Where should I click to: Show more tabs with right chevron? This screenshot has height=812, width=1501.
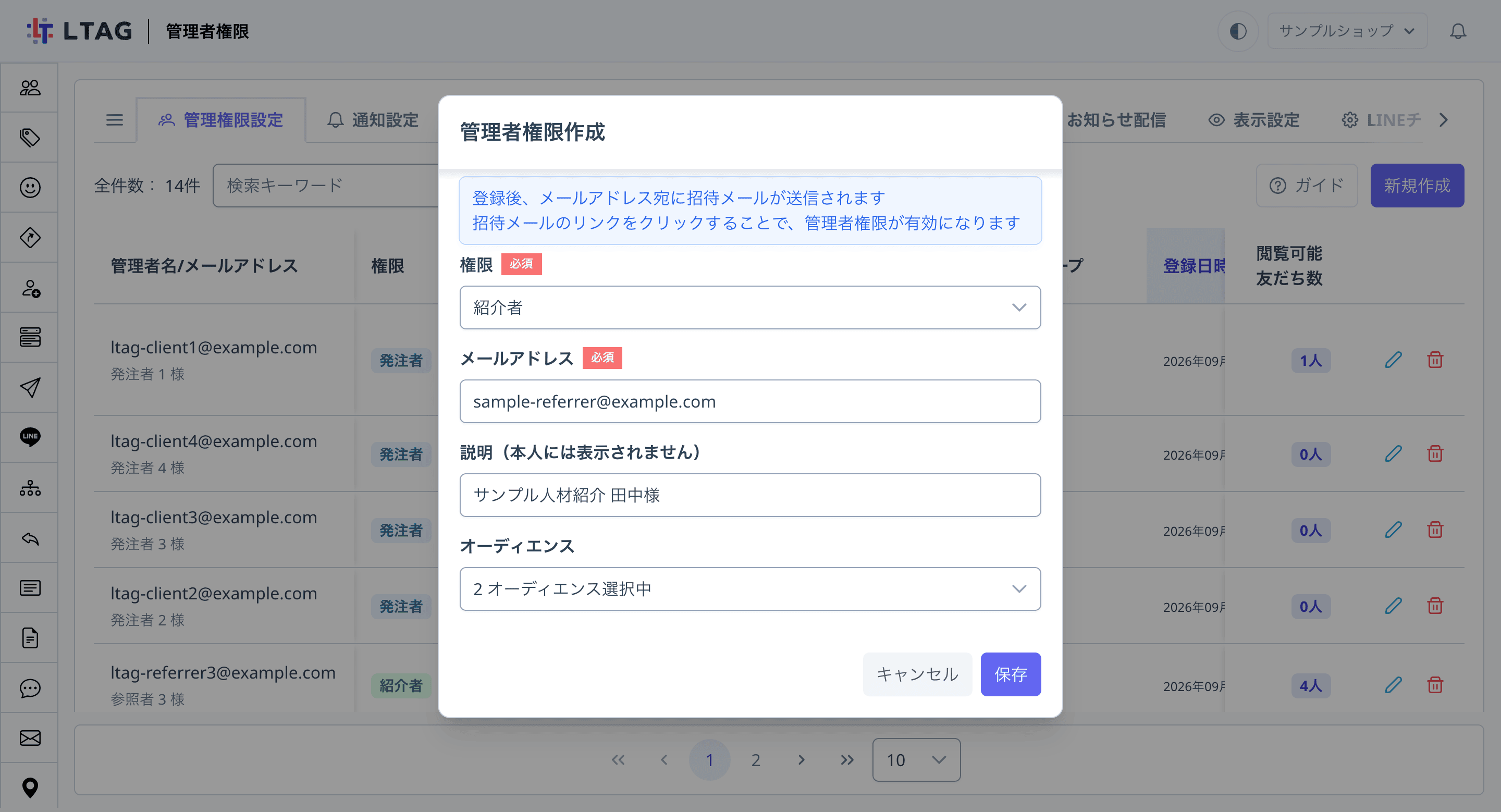[1443, 120]
